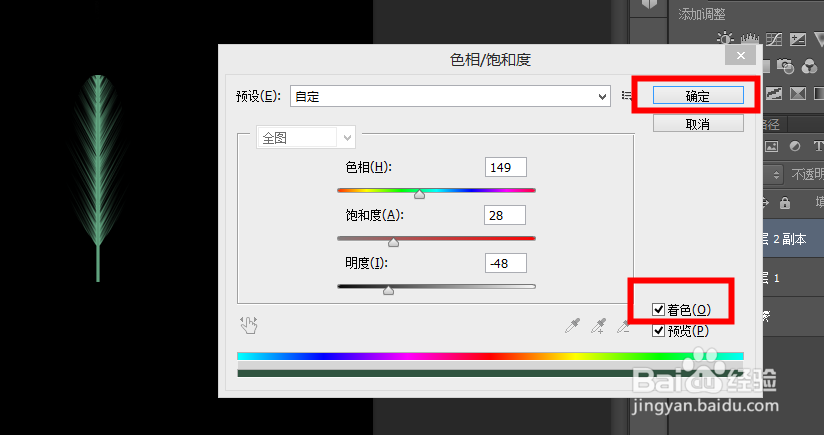Image resolution: width=824 pixels, height=435 pixels.
Task: Toggle the 着色 colorize checkbox
Action: (x=658, y=309)
